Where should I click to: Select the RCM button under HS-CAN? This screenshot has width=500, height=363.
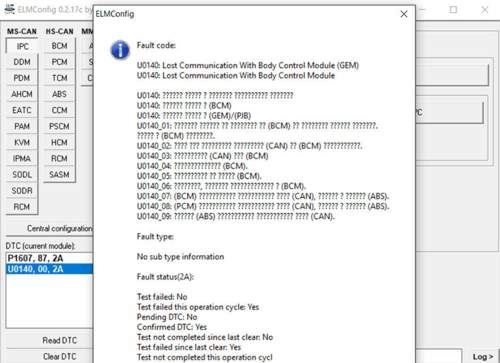click(60, 159)
